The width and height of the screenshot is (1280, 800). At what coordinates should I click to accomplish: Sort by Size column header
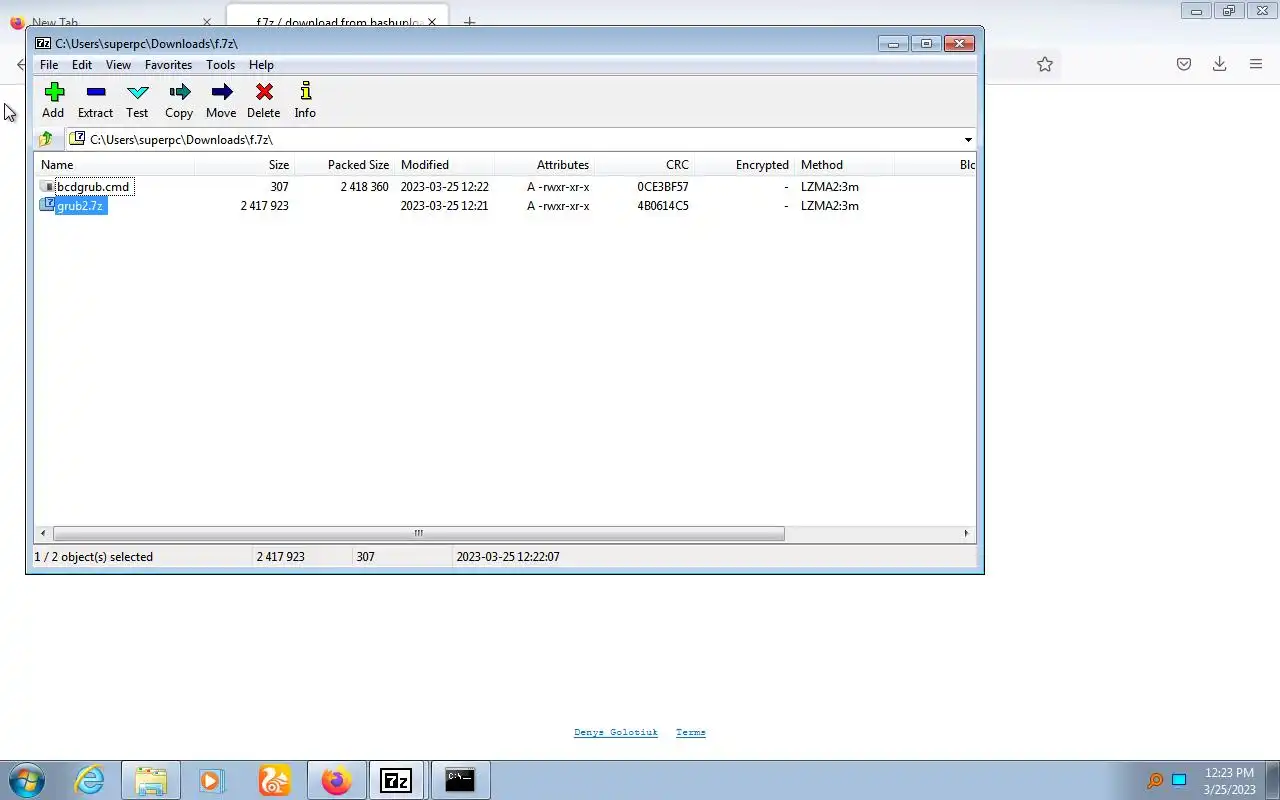click(x=244, y=165)
